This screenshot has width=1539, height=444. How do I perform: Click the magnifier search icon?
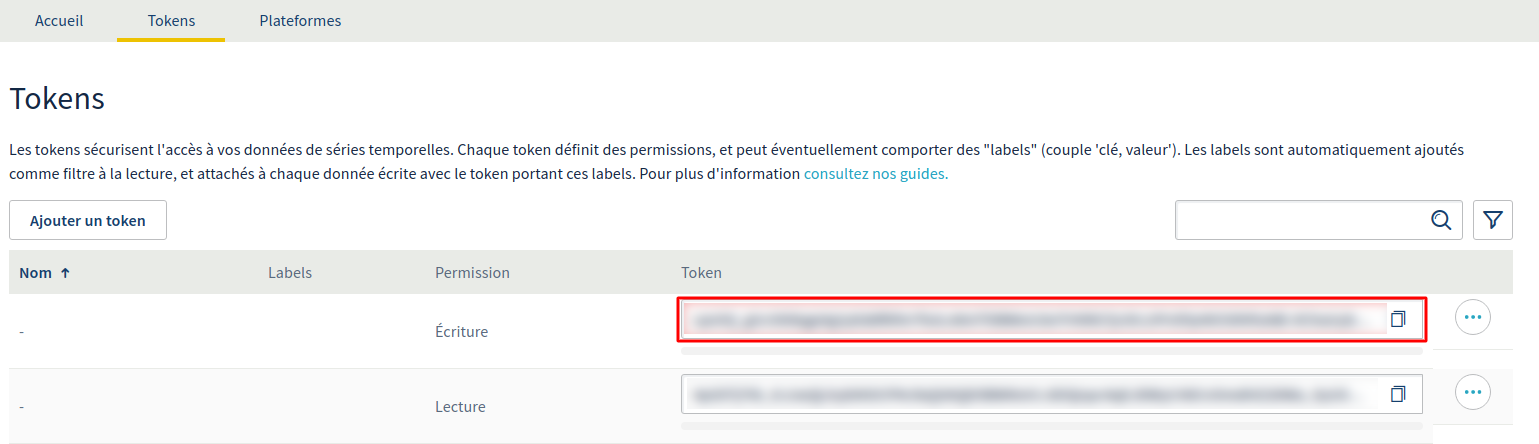tap(1441, 220)
